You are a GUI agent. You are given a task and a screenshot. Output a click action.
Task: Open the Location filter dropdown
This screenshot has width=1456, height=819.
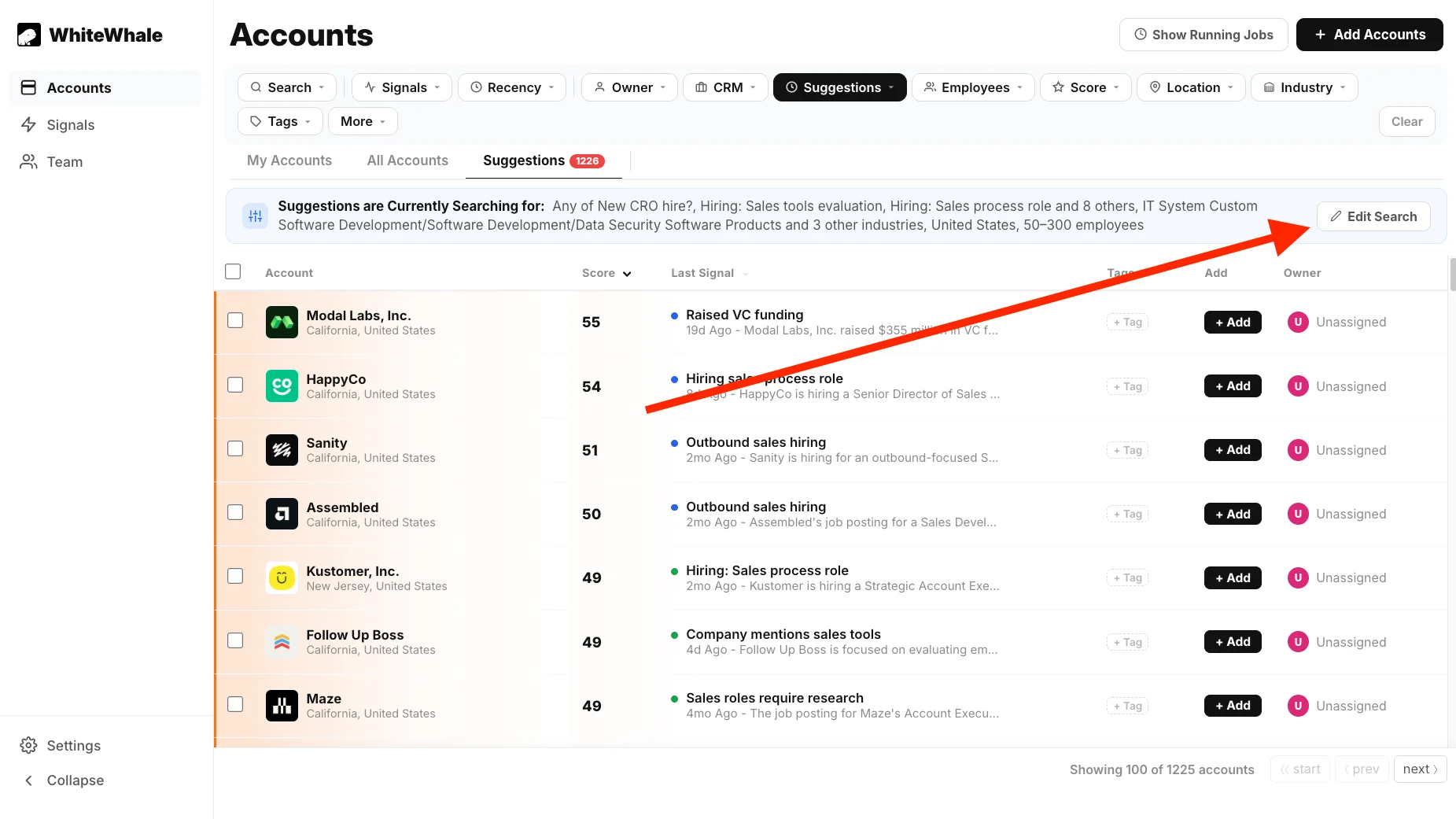(x=1191, y=87)
